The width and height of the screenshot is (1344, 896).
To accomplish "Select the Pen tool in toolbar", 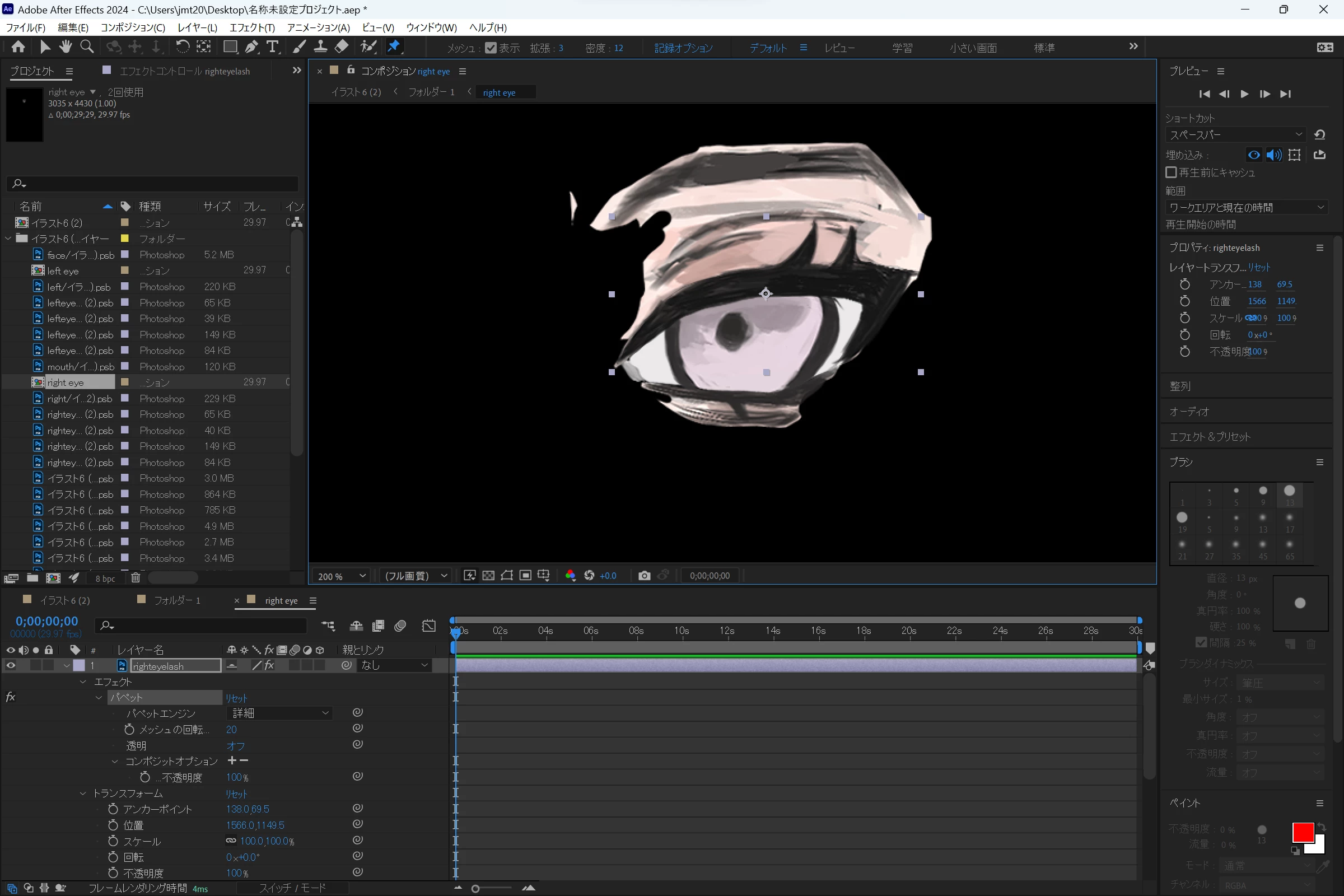I will [251, 47].
